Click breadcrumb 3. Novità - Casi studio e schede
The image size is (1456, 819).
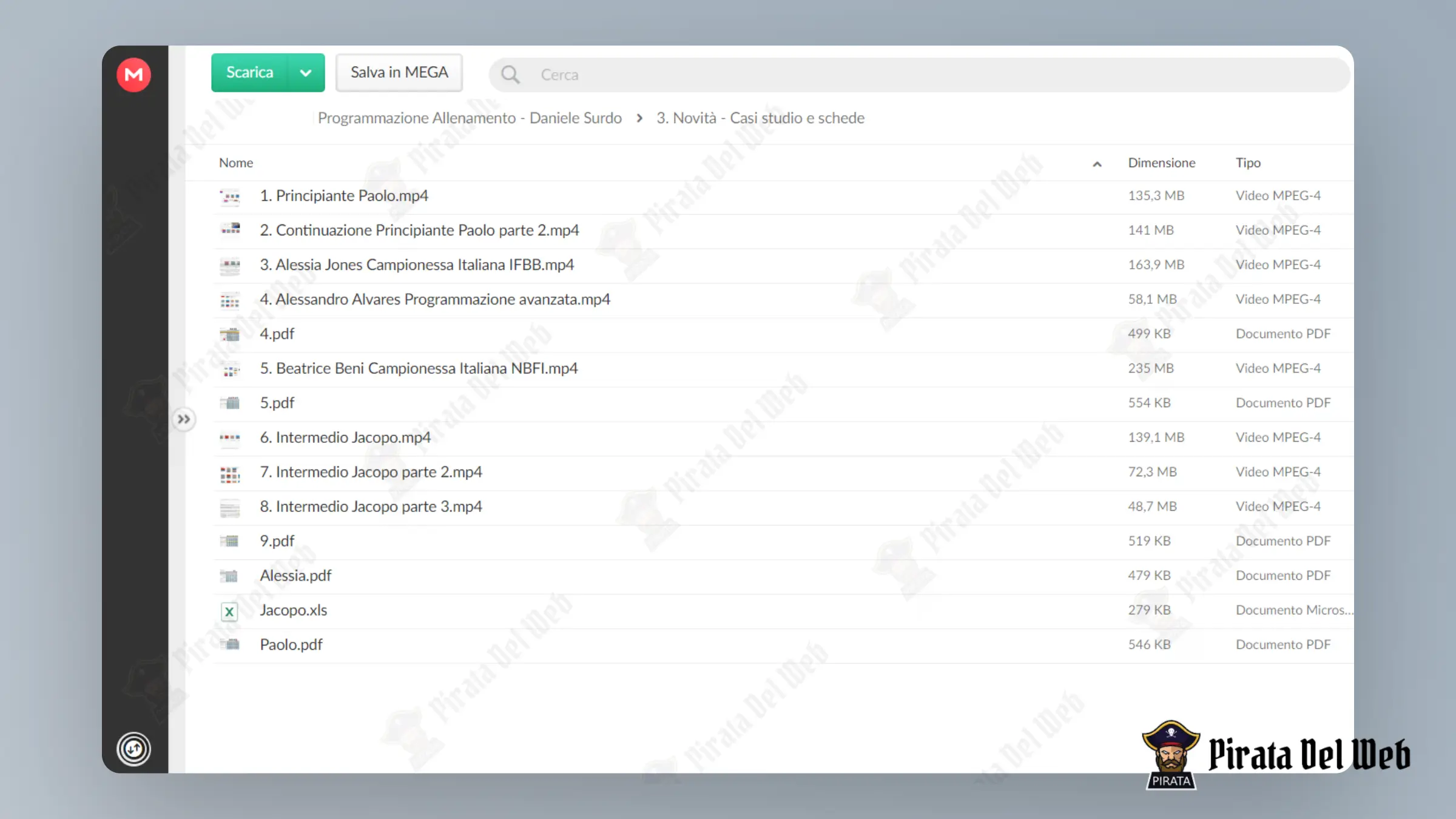tap(760, 118)
